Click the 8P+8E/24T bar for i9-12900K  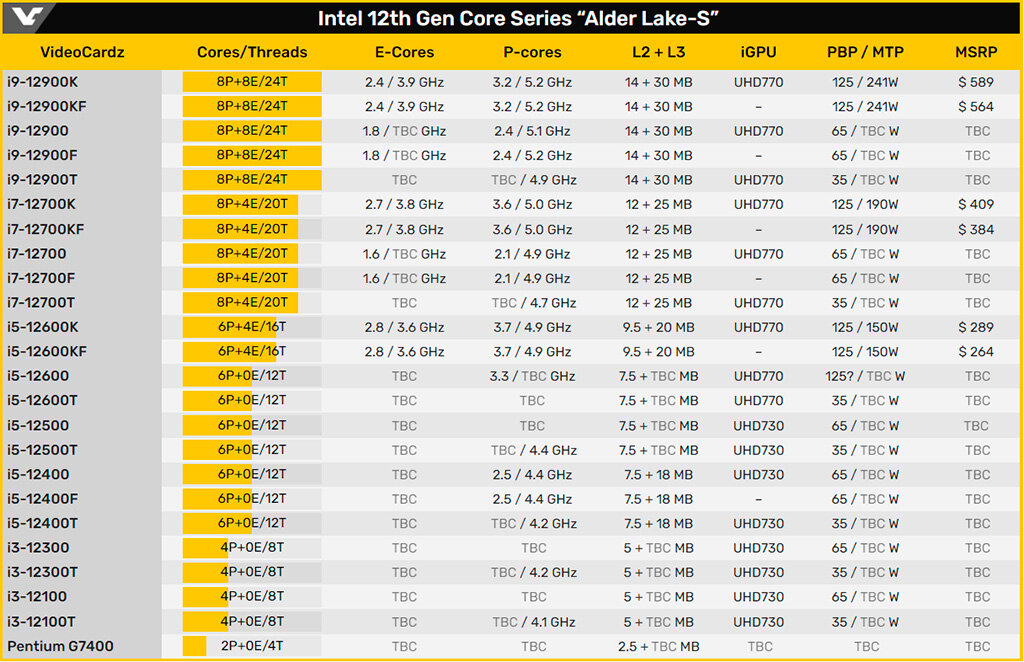(252, 82)
